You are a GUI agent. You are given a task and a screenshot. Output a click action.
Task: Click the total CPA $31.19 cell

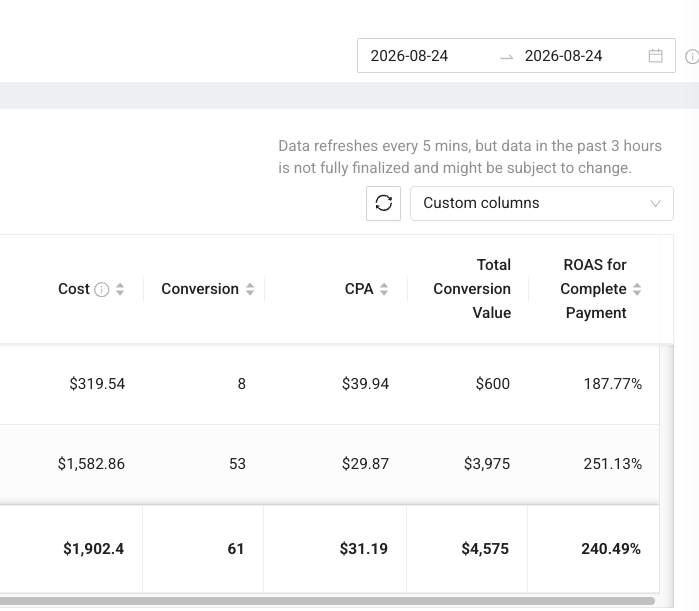click(x=364, y=549)
